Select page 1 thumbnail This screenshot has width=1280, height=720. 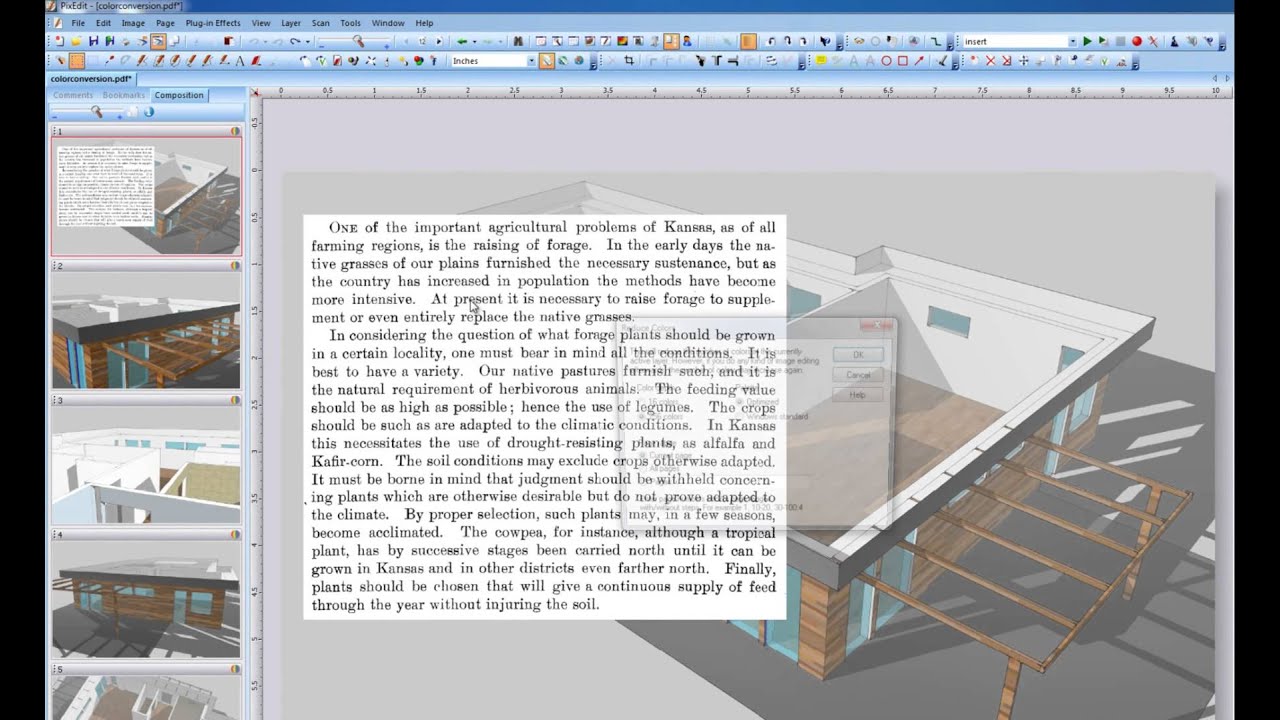[x=146, y=196]
